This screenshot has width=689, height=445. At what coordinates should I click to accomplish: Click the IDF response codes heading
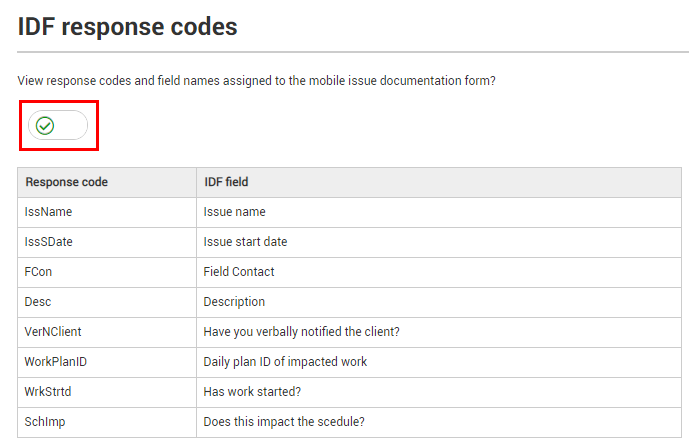127,27
